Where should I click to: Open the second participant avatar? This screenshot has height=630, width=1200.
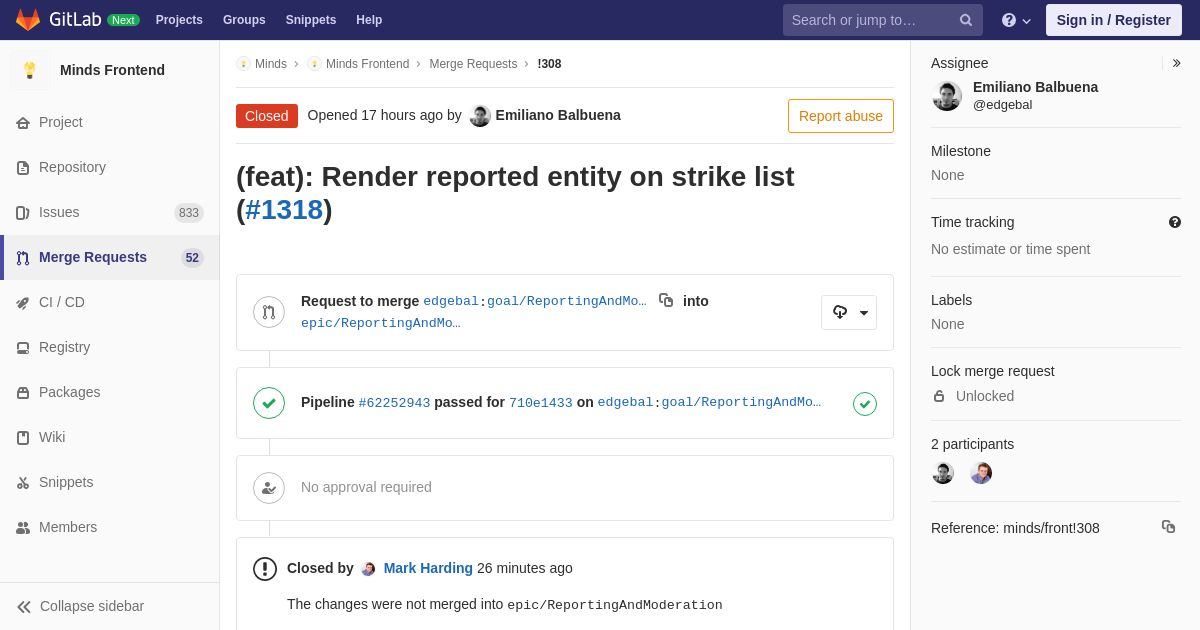981,473
